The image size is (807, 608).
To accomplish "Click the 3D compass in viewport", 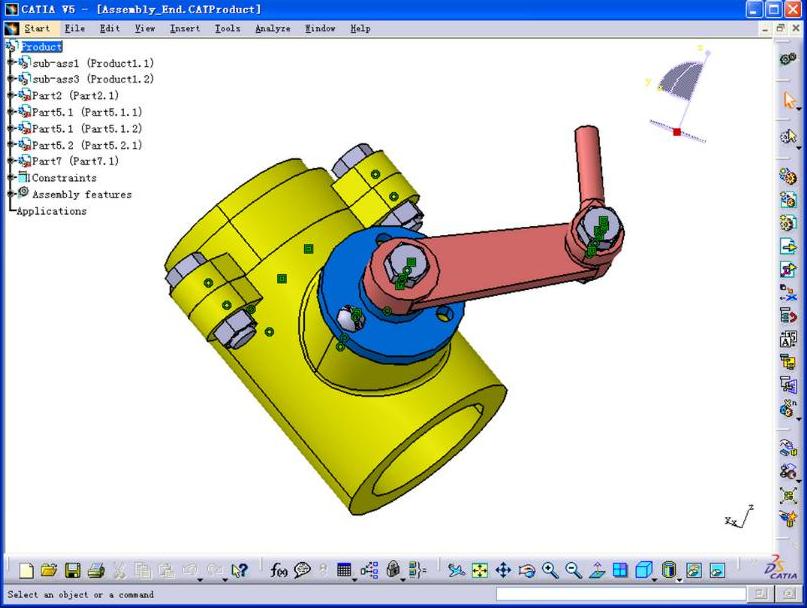I will pyautogui.click(x=678, y=93).
